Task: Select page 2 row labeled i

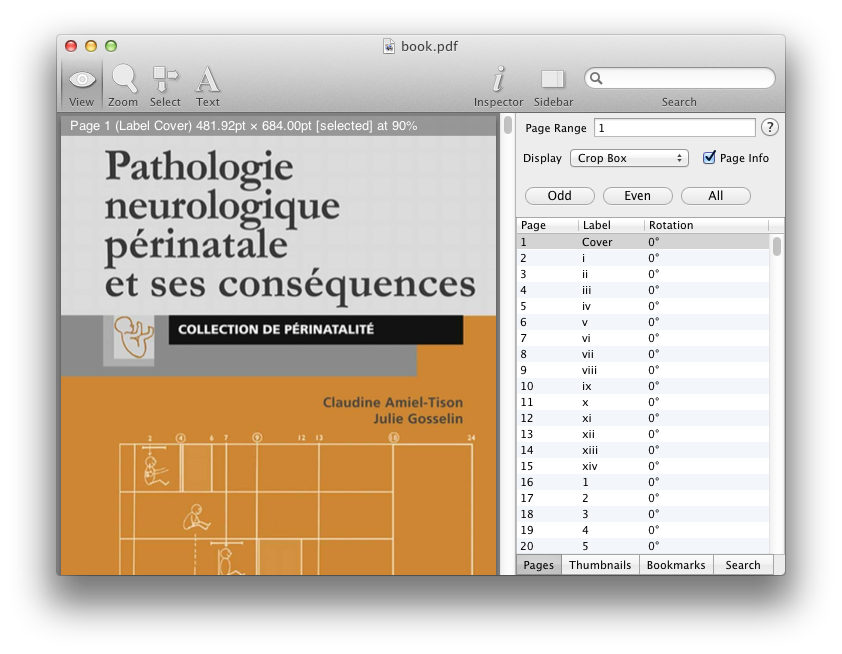Action: (643, 258)
